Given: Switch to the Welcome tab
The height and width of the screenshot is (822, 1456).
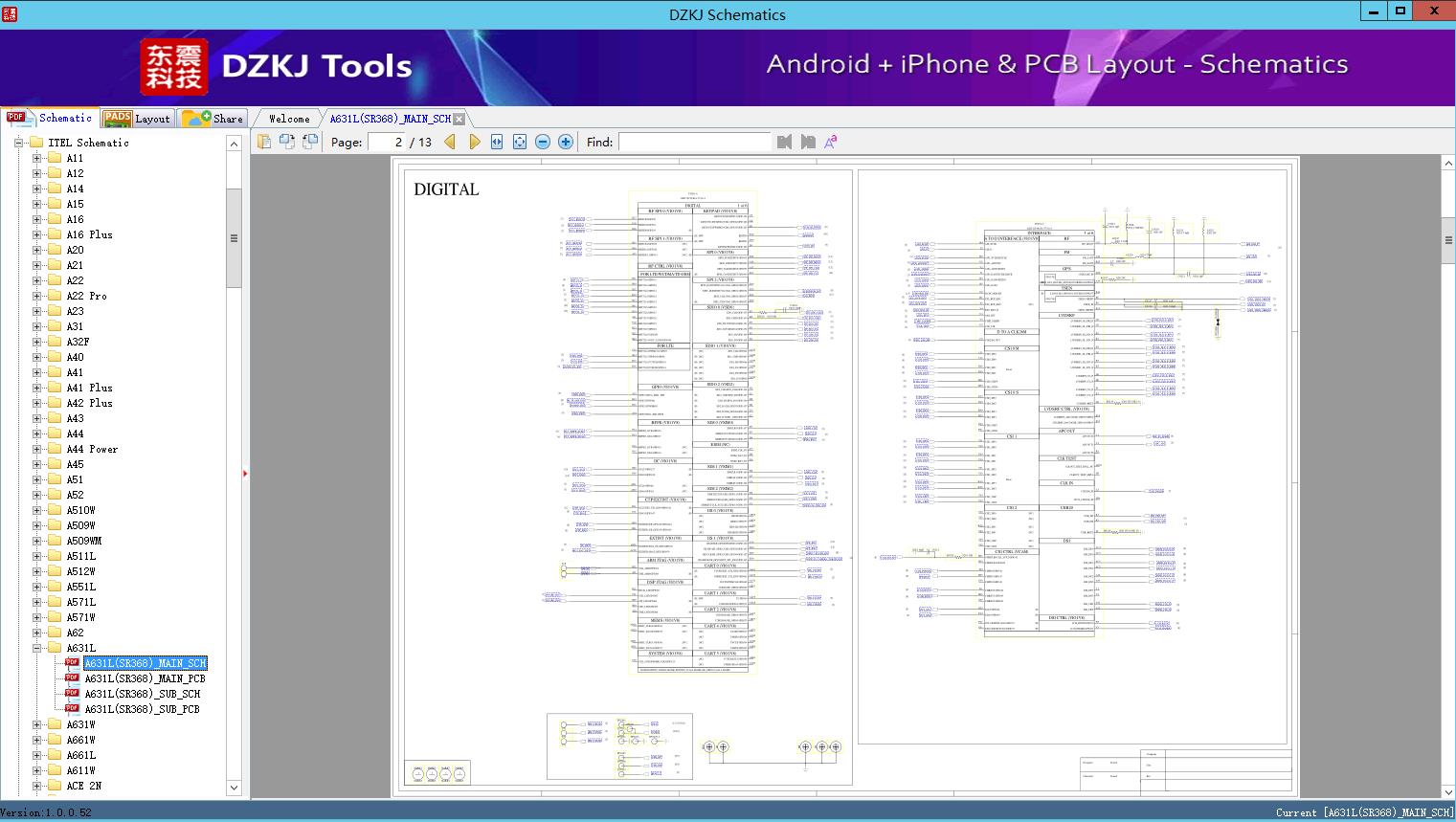Looking at the screenshot, I should point(289,119).
